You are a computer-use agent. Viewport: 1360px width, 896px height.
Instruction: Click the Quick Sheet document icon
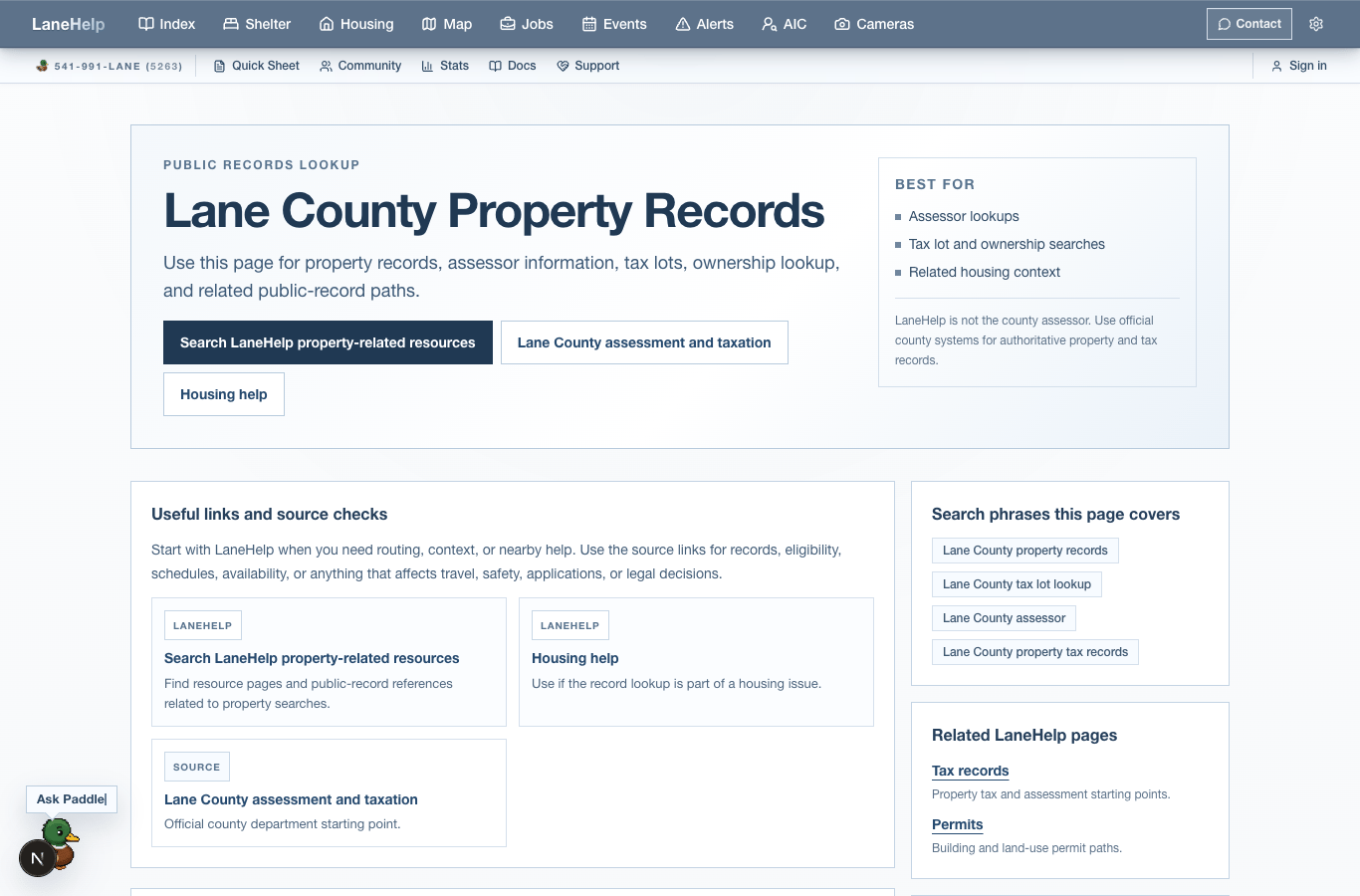click(x=219, y=66)
